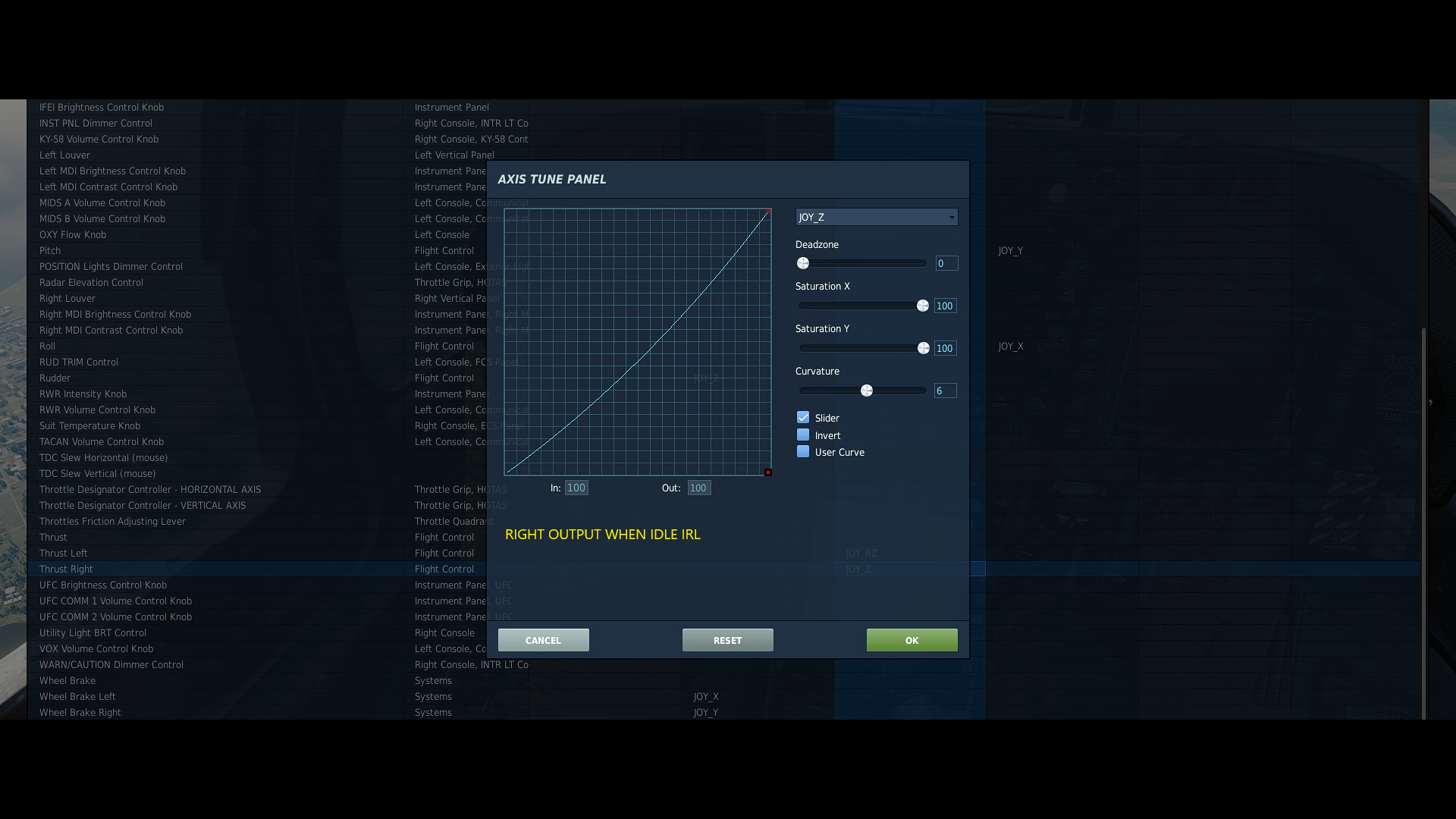Click the axis response curve graph
Viewport: 1456px width, 819px height.
(x=638, y=342)
